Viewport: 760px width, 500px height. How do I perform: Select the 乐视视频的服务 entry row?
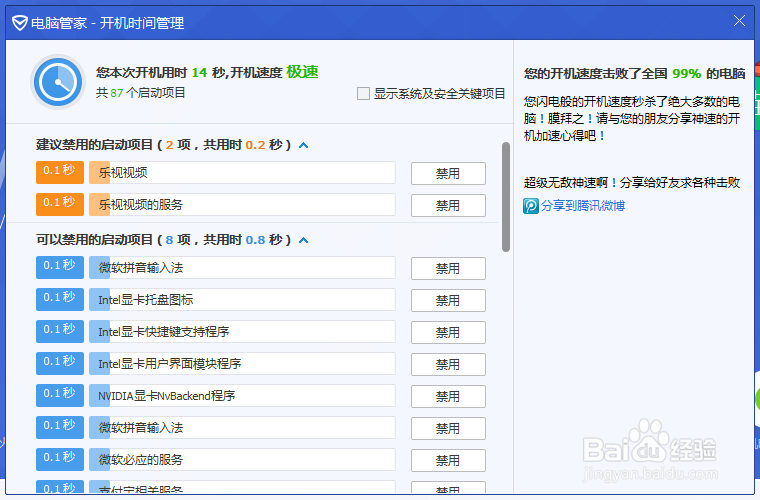point(242,204)
